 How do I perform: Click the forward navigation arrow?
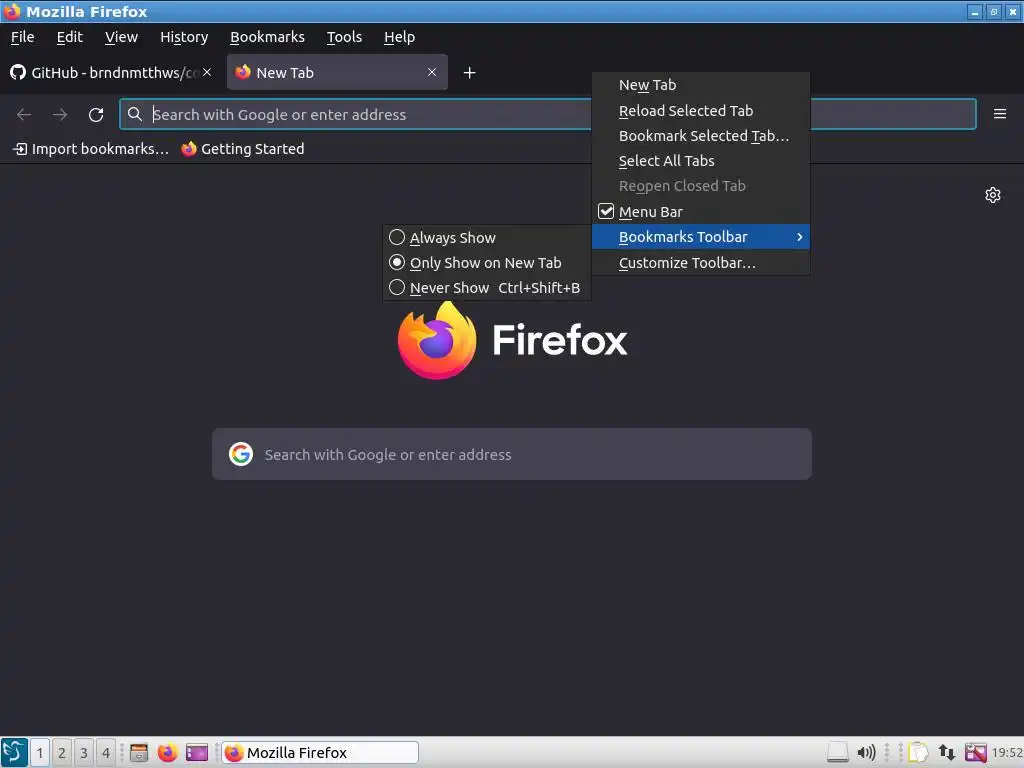tap(60, 115)
